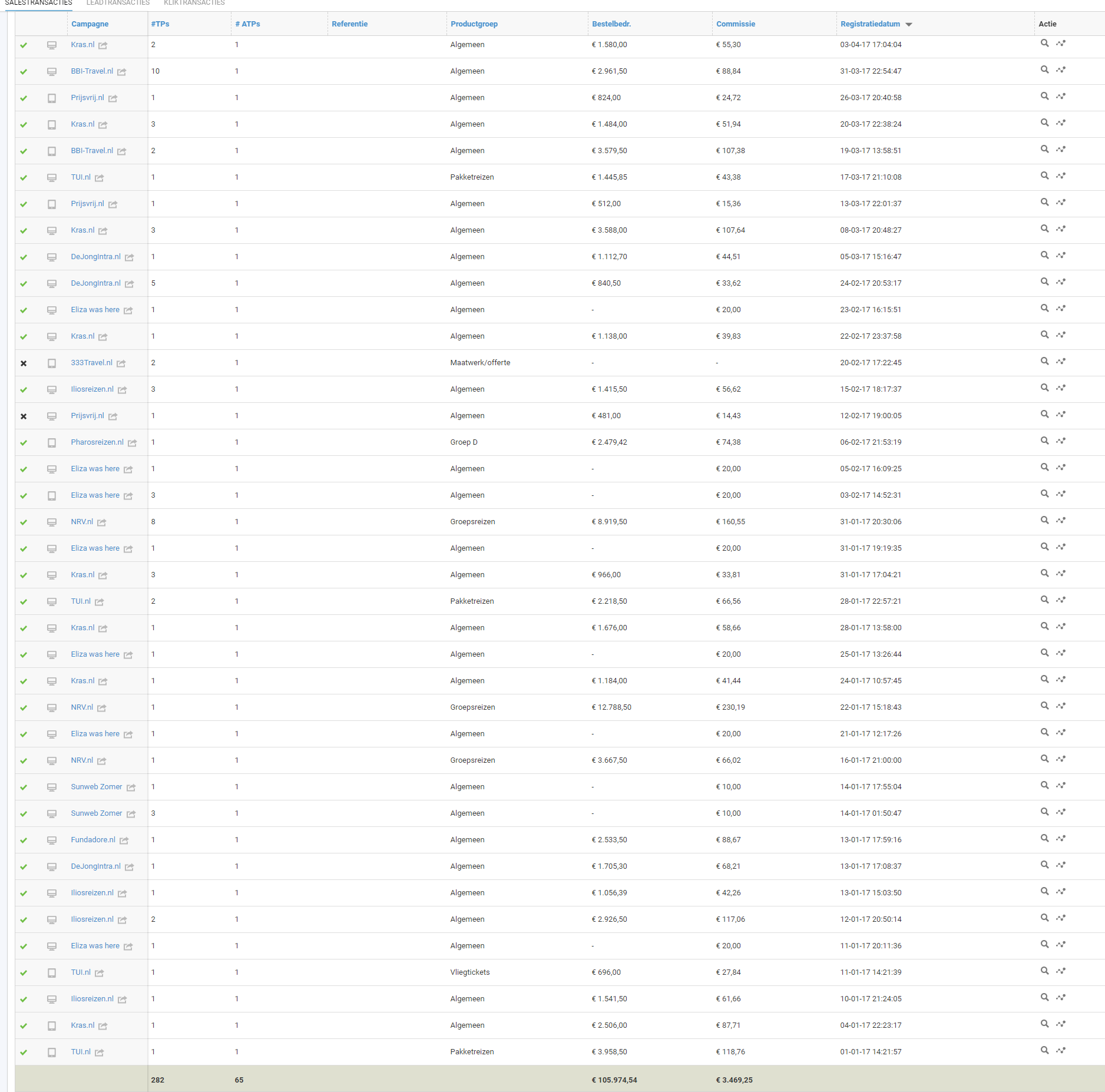The image size is (1105, 1092).
Task: Select Maatwerk/offerte product group cell
Action: pyautogui.click(x=480, y=363)
